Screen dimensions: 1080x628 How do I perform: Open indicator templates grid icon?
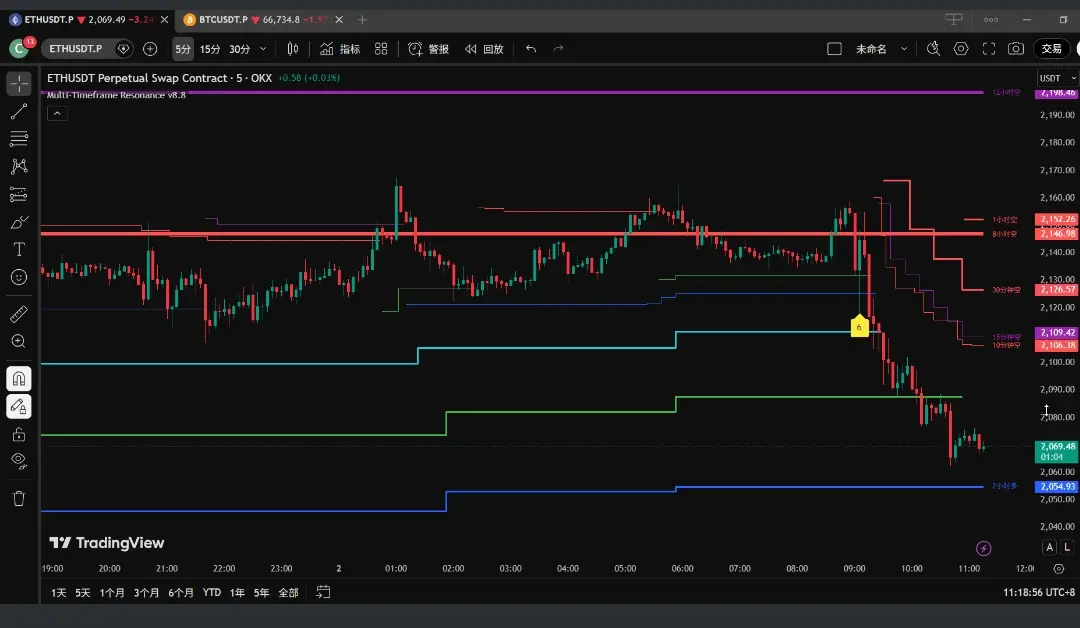pyautogui.click(x=381, y=49)
